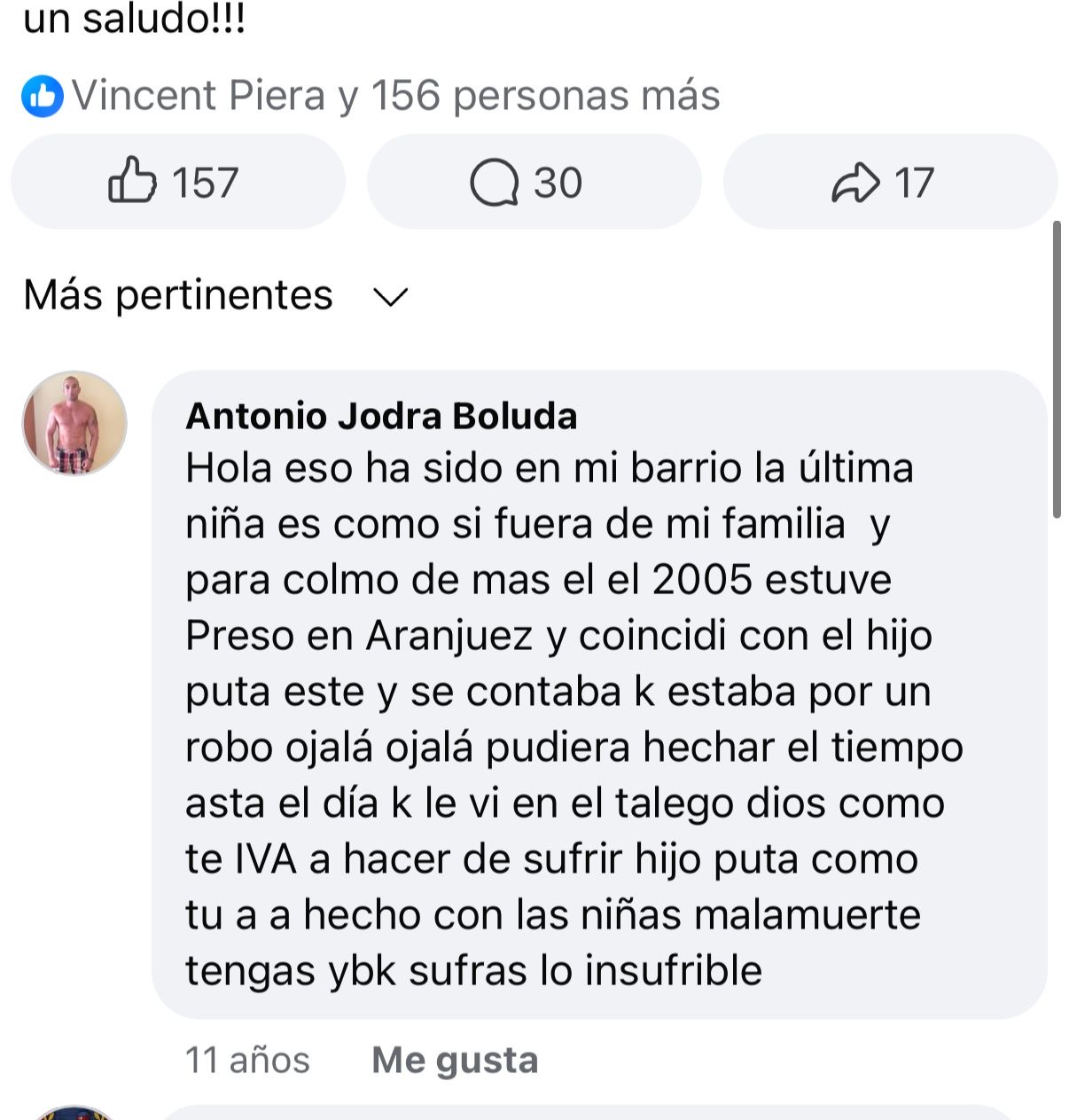Tap the "un saludo!!!" post text

[133, 20]
